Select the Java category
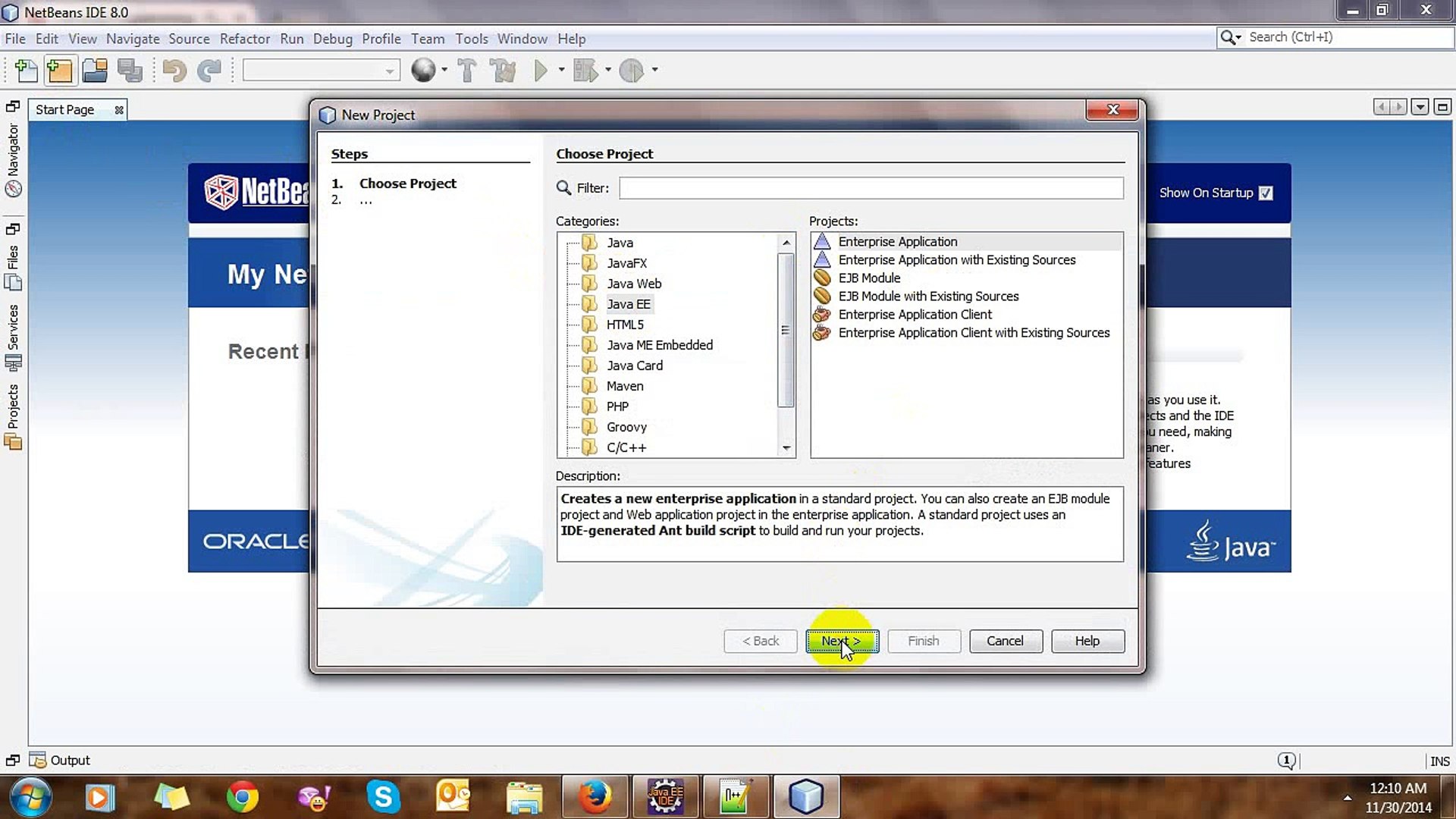This screenshot has height=819, width=1456. 620,243
